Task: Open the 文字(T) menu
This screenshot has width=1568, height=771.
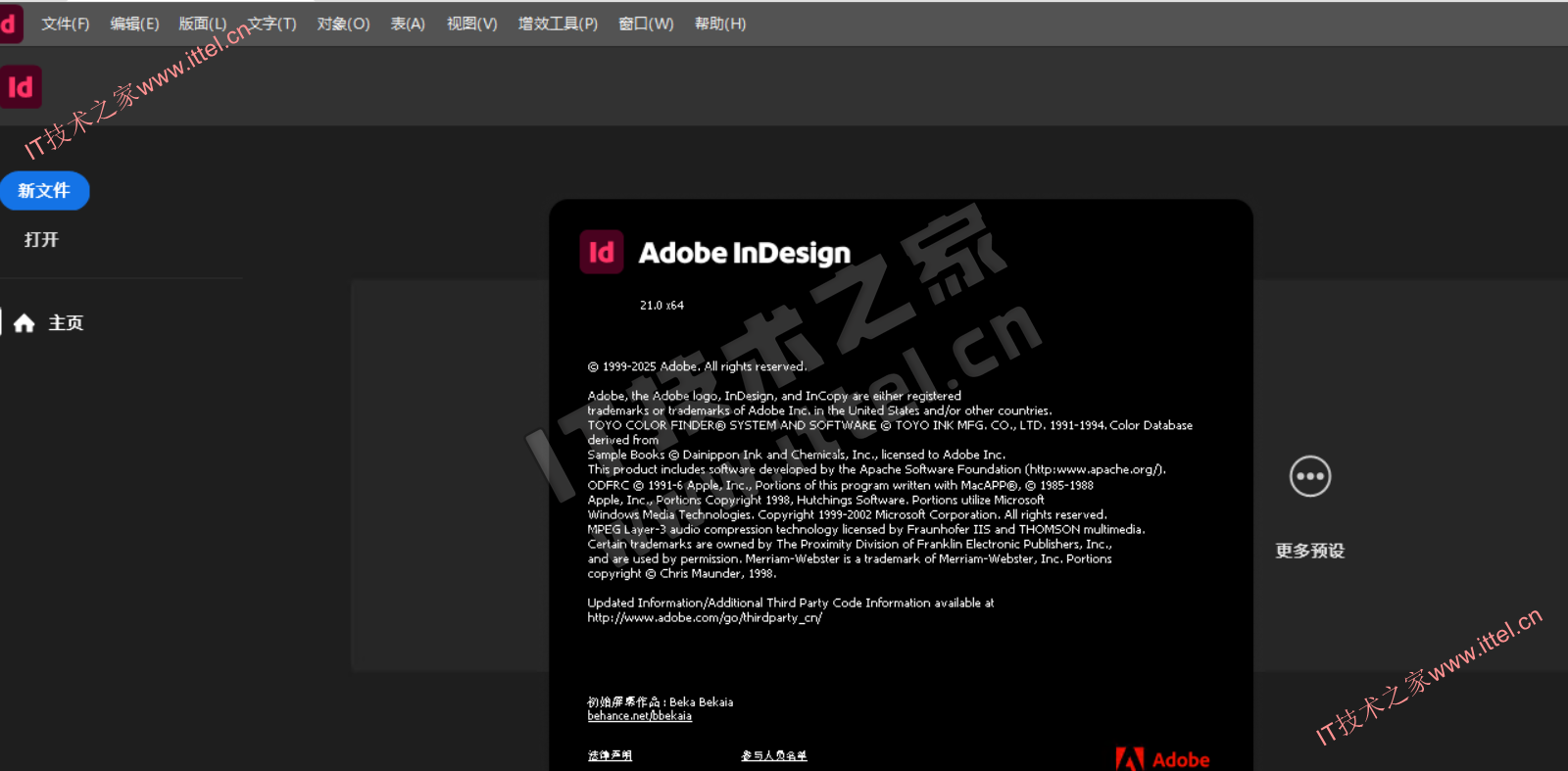Action: click(x=272, y=24)
